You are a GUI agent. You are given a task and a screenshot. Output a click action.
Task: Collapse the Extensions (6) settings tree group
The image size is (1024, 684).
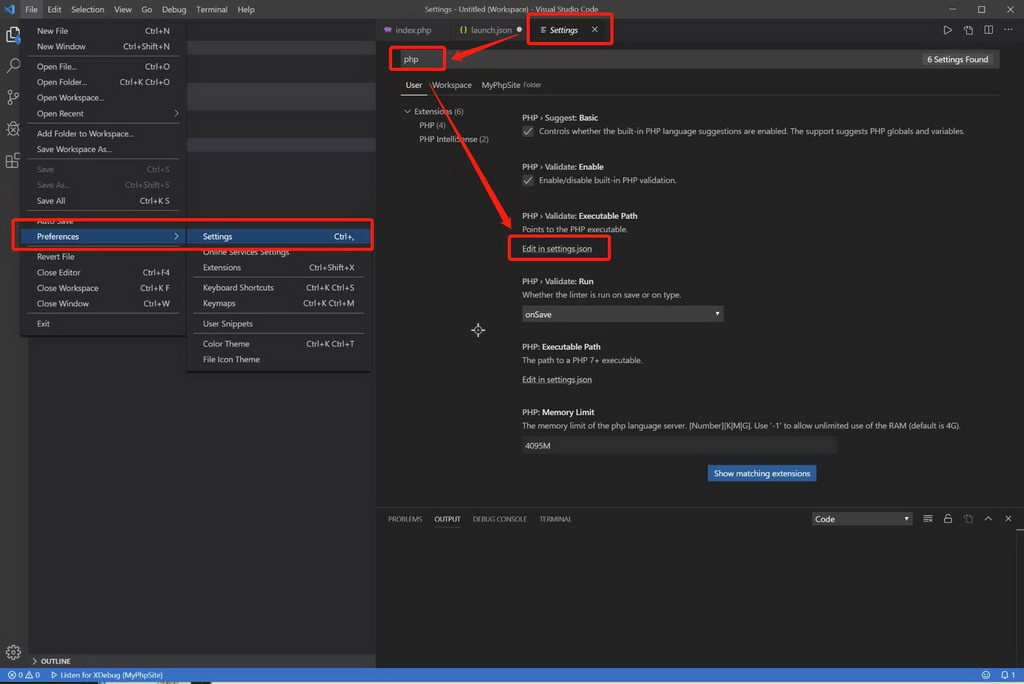pyautogui.click(x=408, y=112)
